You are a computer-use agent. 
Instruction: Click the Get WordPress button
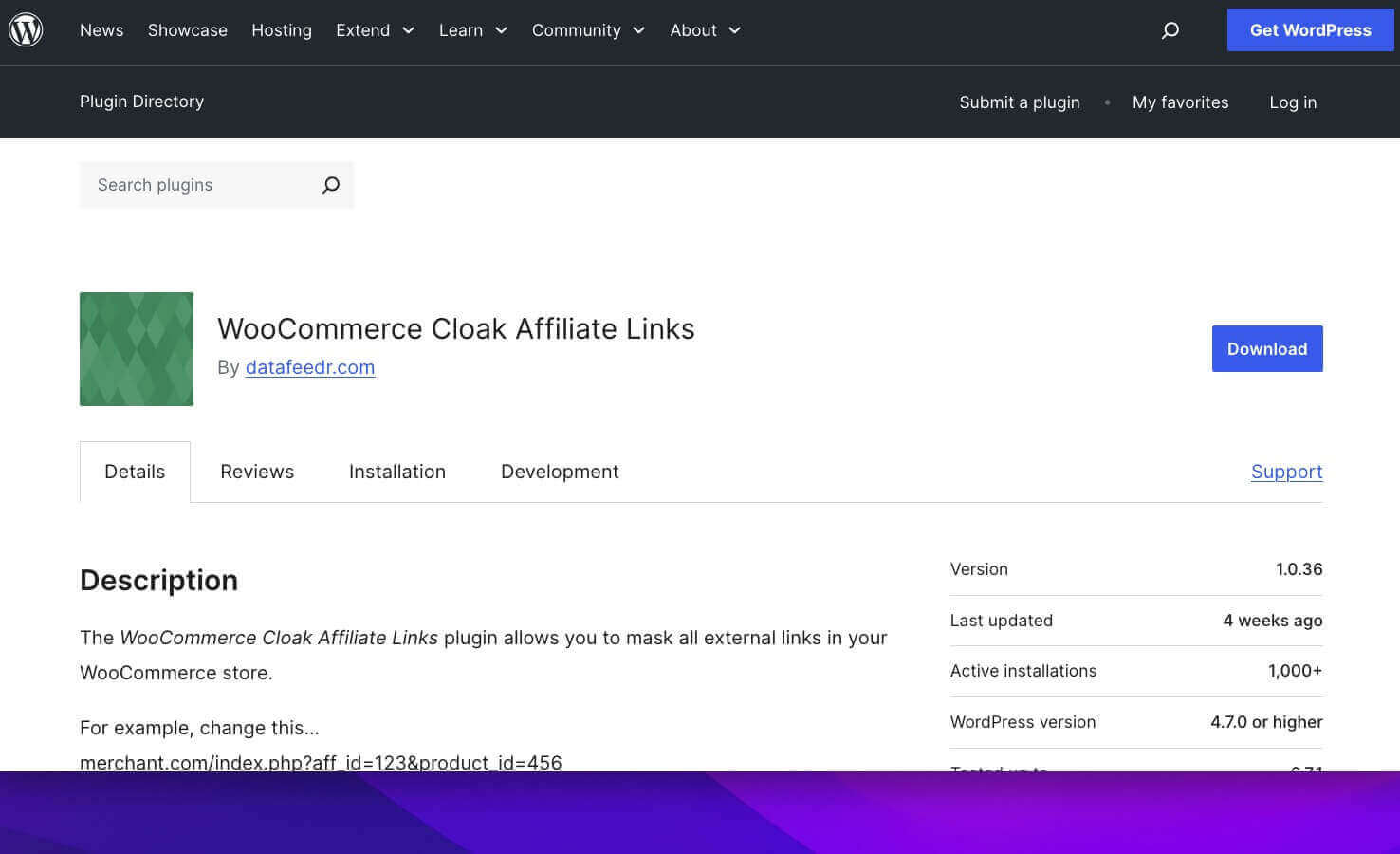[x=1310, y=29]
